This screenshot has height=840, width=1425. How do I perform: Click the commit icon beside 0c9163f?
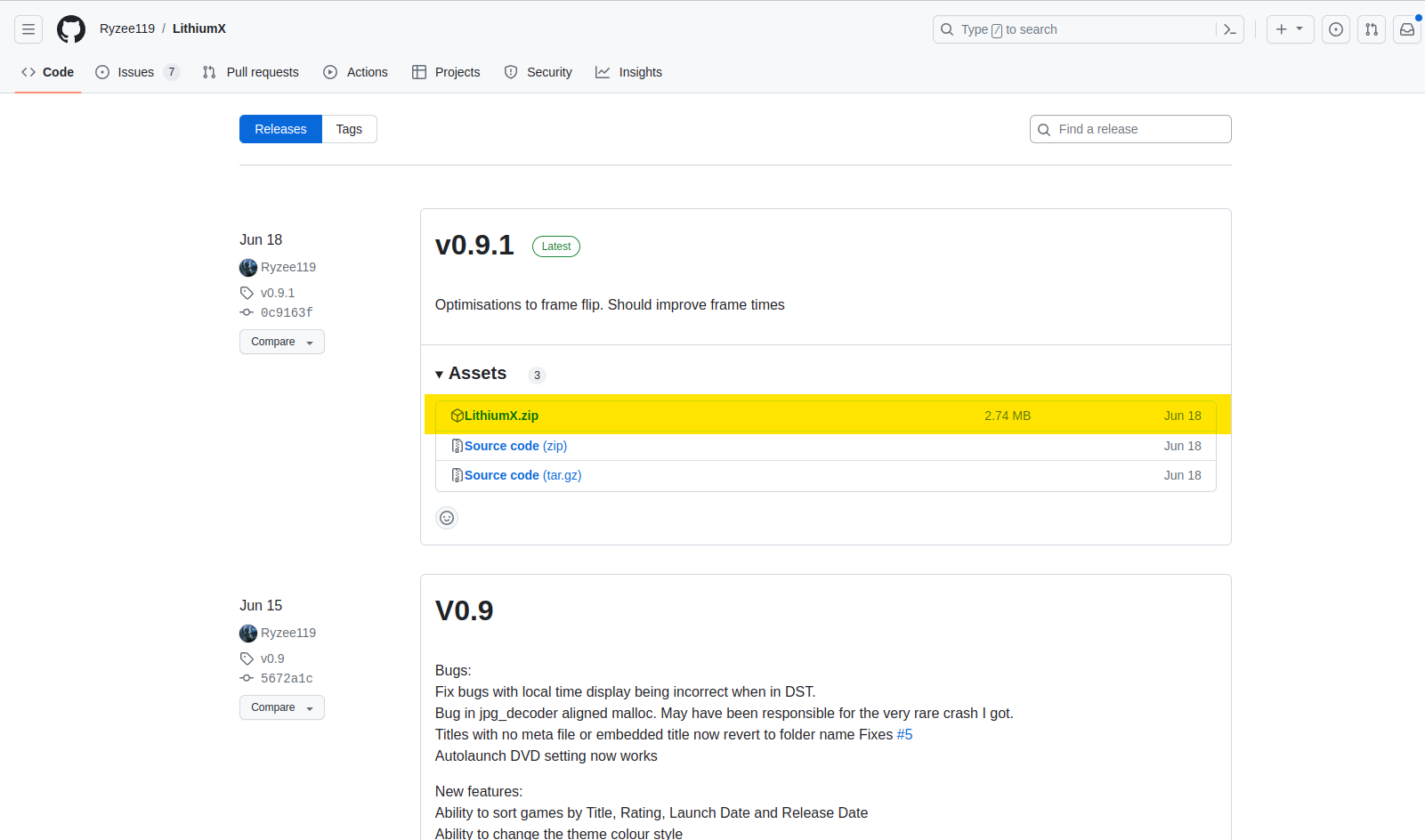pos(247,312)
